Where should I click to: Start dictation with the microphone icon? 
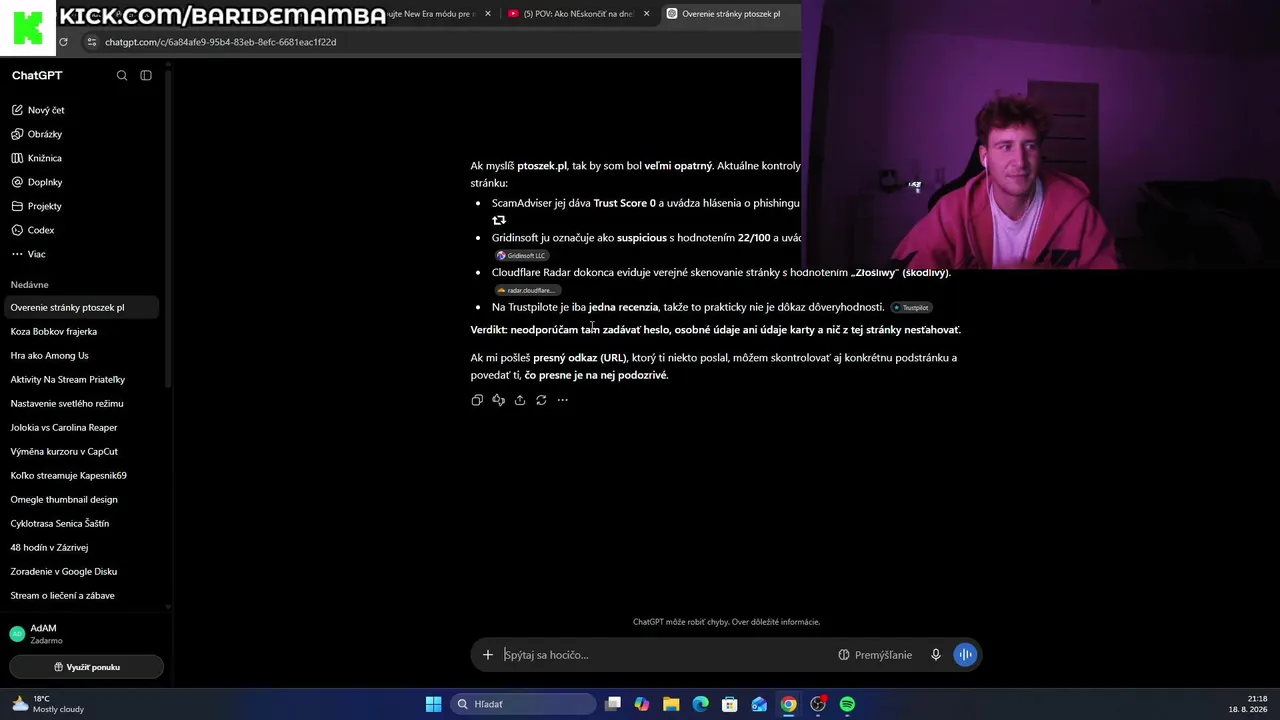coord(936,655)
